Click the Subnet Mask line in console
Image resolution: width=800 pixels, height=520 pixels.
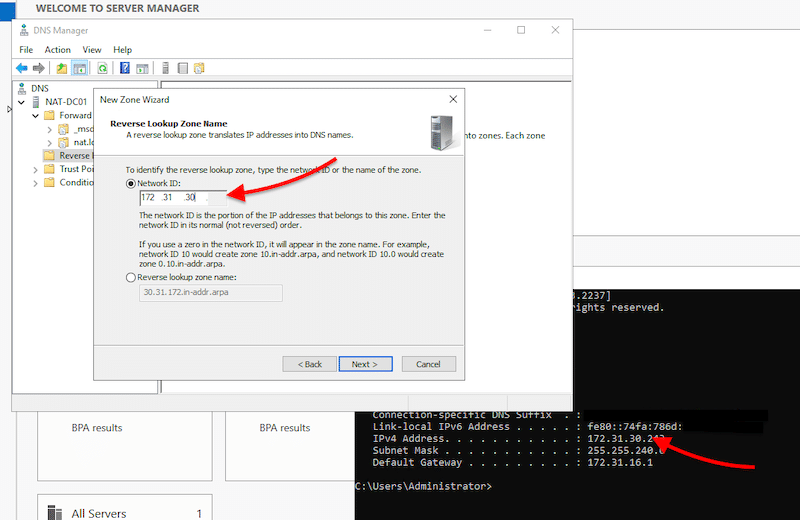pyautogui.click(x=518, y=451)
